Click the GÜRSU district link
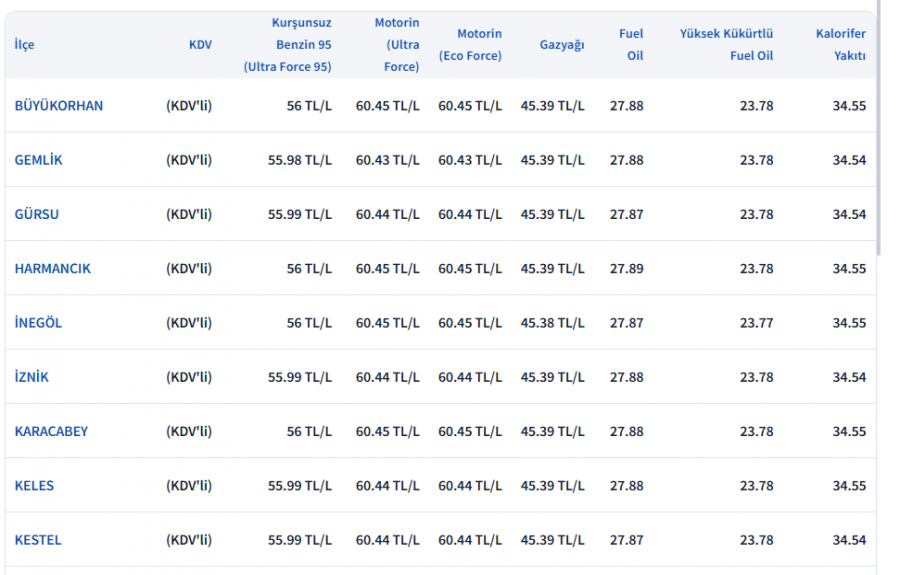Screen dimensions: 900x575 (x=36, y=214)
